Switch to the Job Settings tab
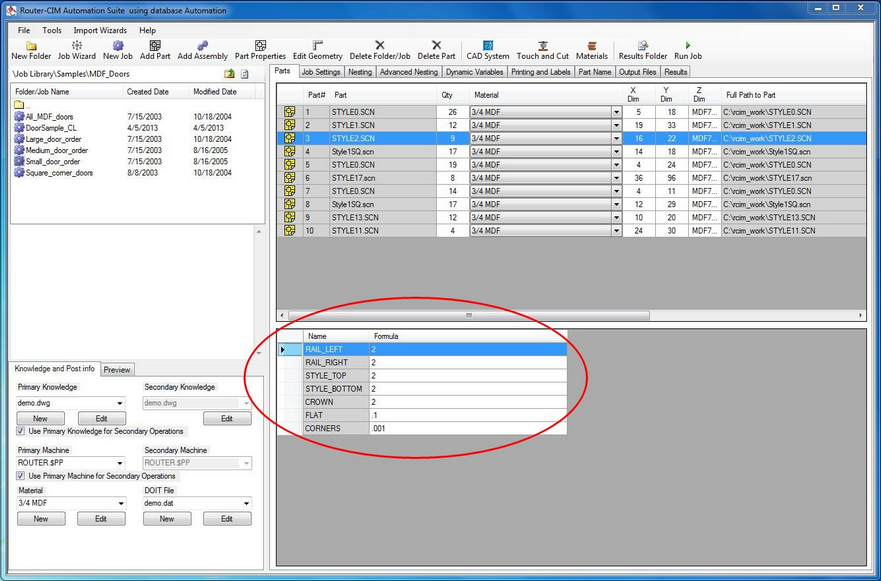Screen dimensions: 881x581 coord(321,72)
